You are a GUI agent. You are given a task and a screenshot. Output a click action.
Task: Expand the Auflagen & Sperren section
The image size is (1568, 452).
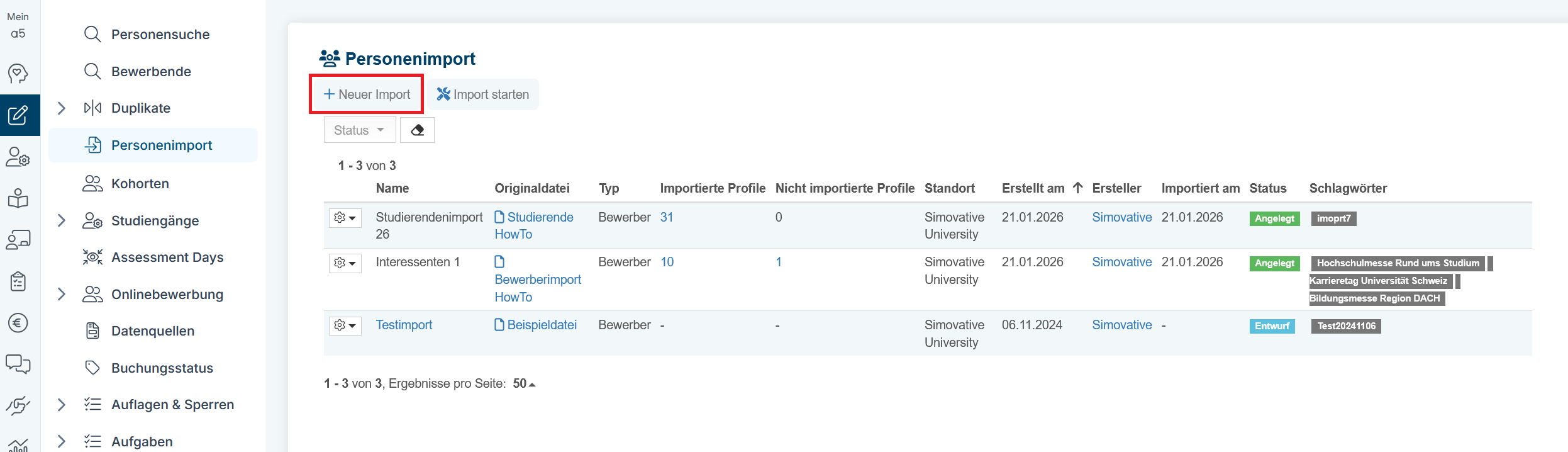(x=62, y=405)
